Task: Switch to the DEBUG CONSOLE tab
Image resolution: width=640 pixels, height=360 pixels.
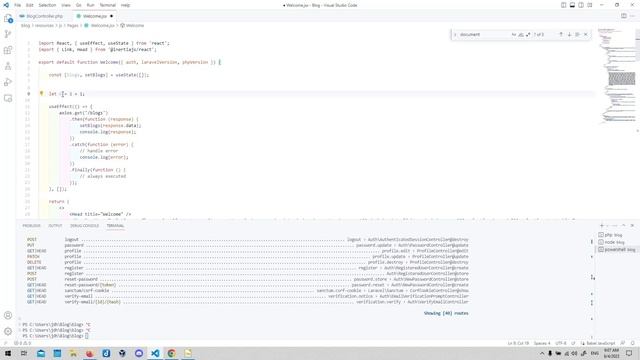Action: (x=84, y=225)
